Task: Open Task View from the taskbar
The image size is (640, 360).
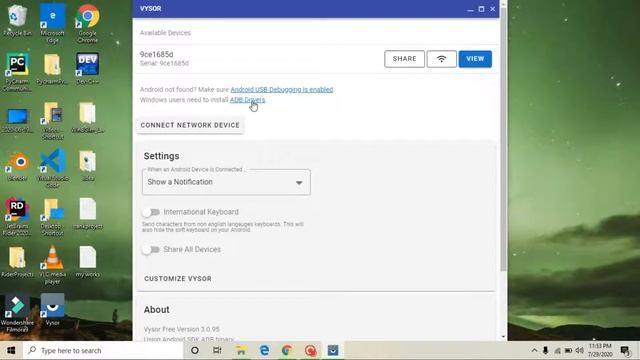Action: click(x=217, y=350)
